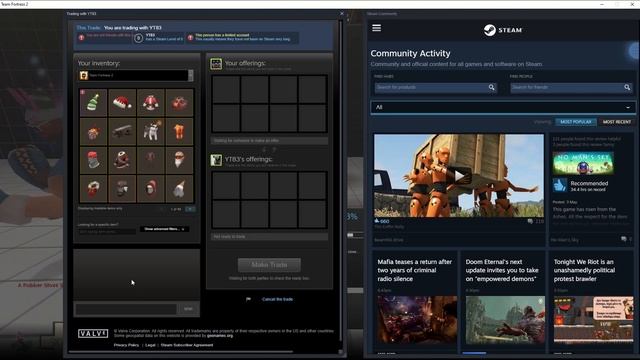Screen dimensions: 640x360
Task: Select the red and white Santa hat item
Action: click(122, 102)
